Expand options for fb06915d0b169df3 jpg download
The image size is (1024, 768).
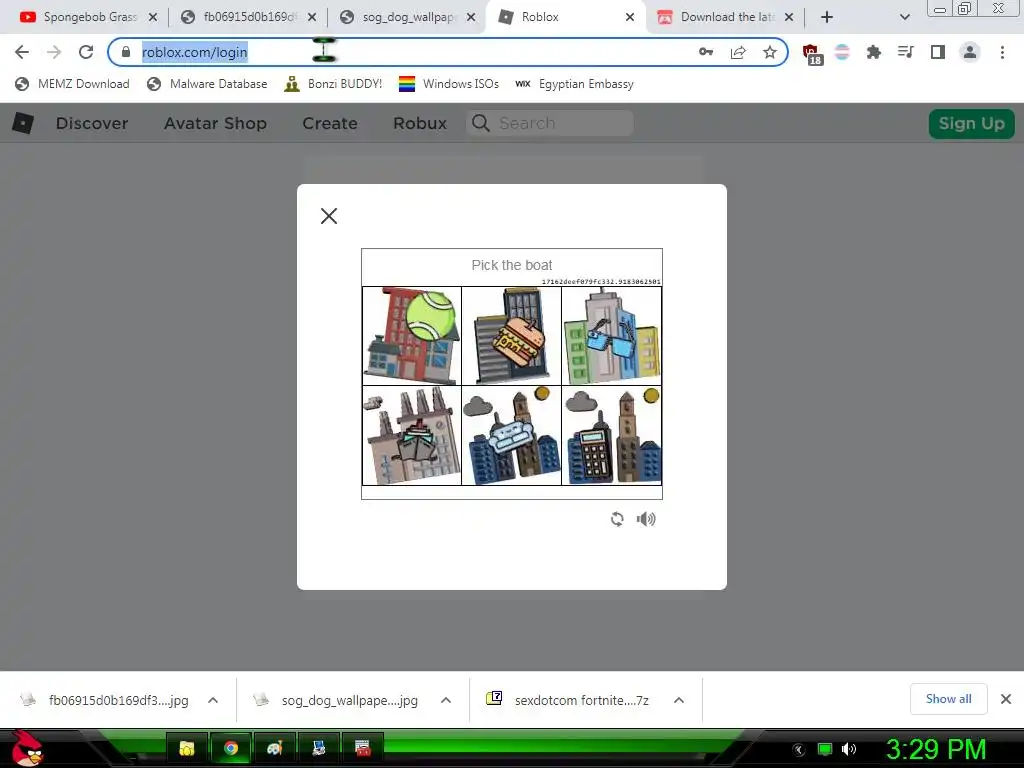[213, 700]
